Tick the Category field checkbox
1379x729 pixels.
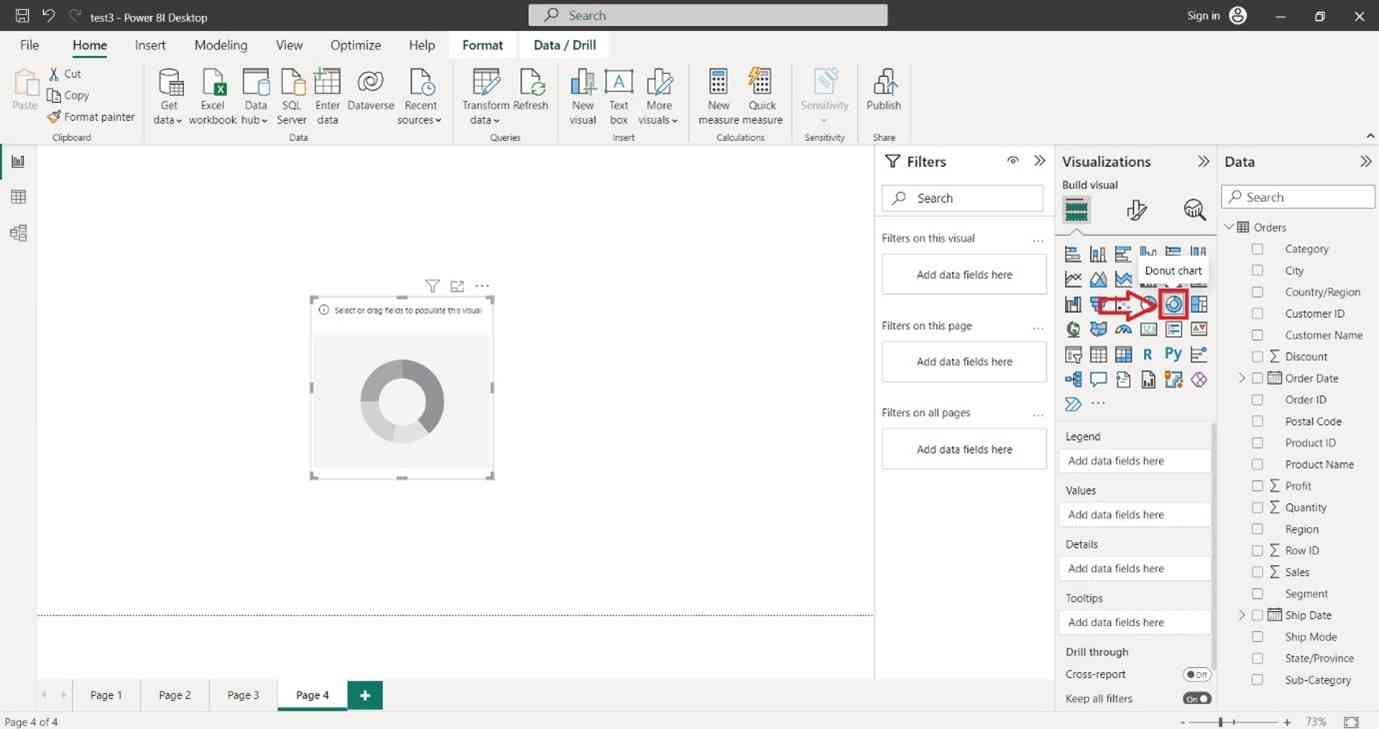pos(1257,249)
